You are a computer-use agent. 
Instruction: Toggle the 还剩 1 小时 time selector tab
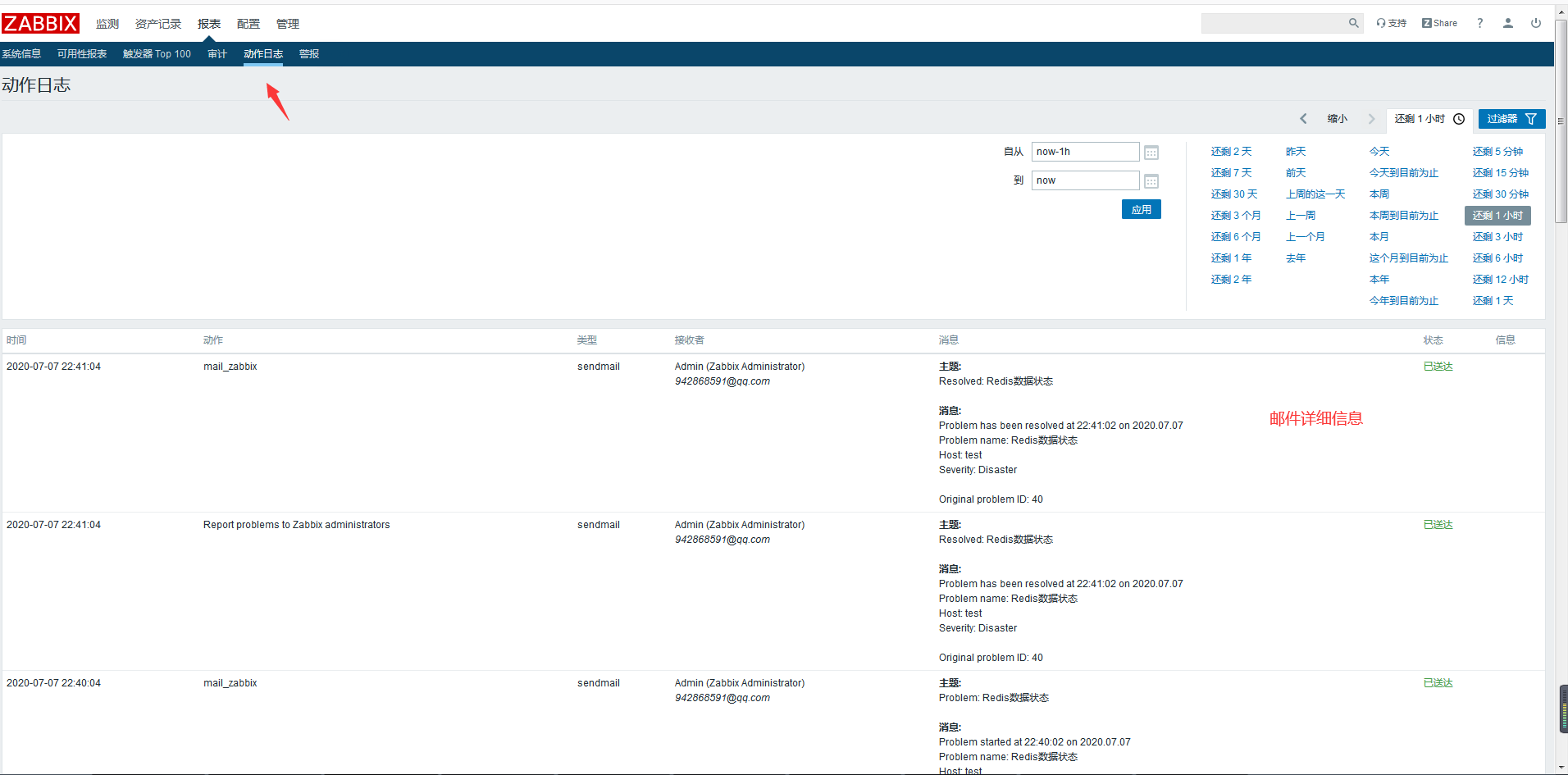[x=1429, y=119]
